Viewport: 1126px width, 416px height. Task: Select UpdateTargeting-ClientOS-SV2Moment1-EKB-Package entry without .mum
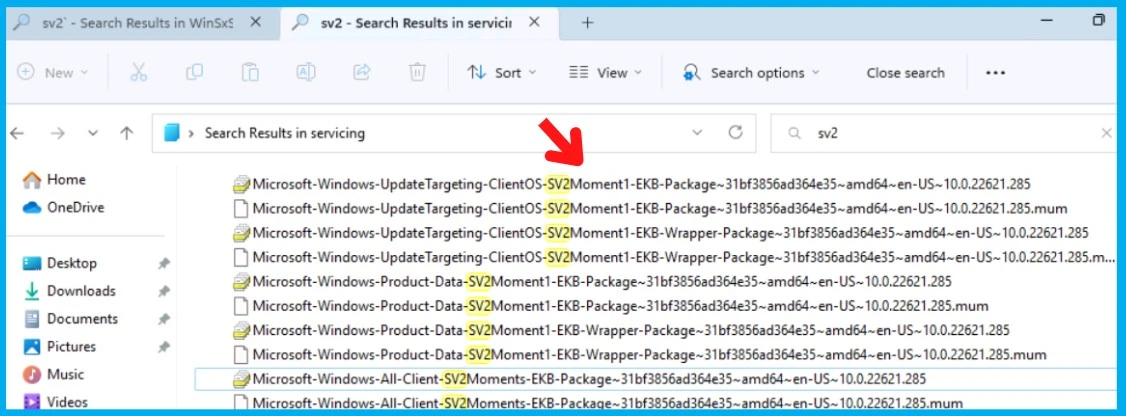pos(641,185)
